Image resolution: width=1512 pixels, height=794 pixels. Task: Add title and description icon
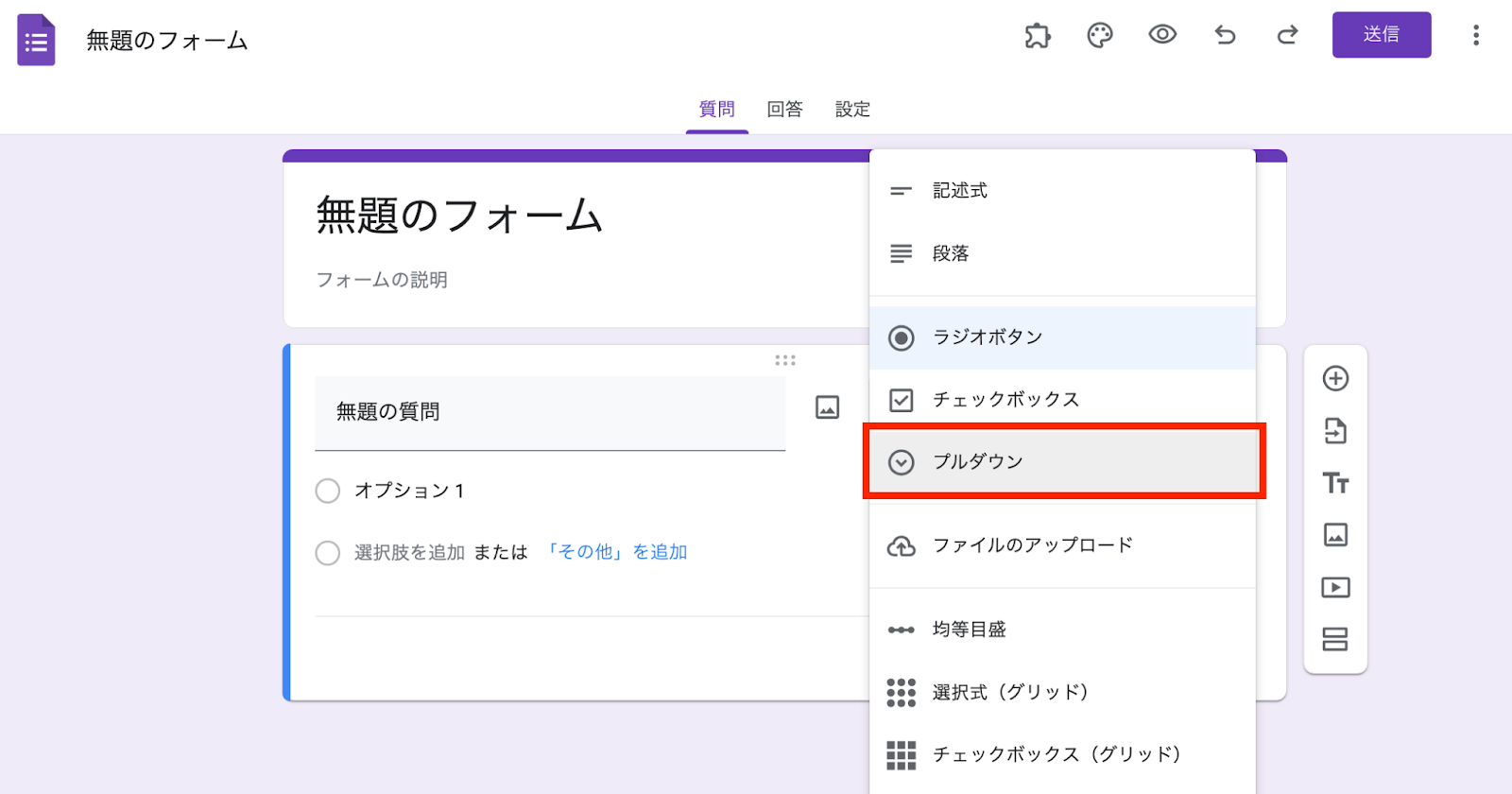point(1335,483)
